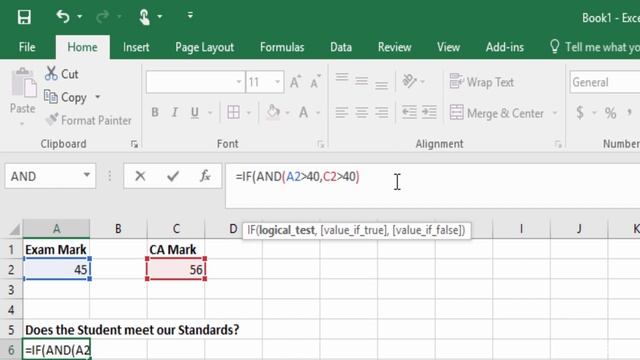Image resolution: width=640 pixels, height=360 pixels.
Task: Click the Insert Function fx icon
Action: tap(205, 176)
